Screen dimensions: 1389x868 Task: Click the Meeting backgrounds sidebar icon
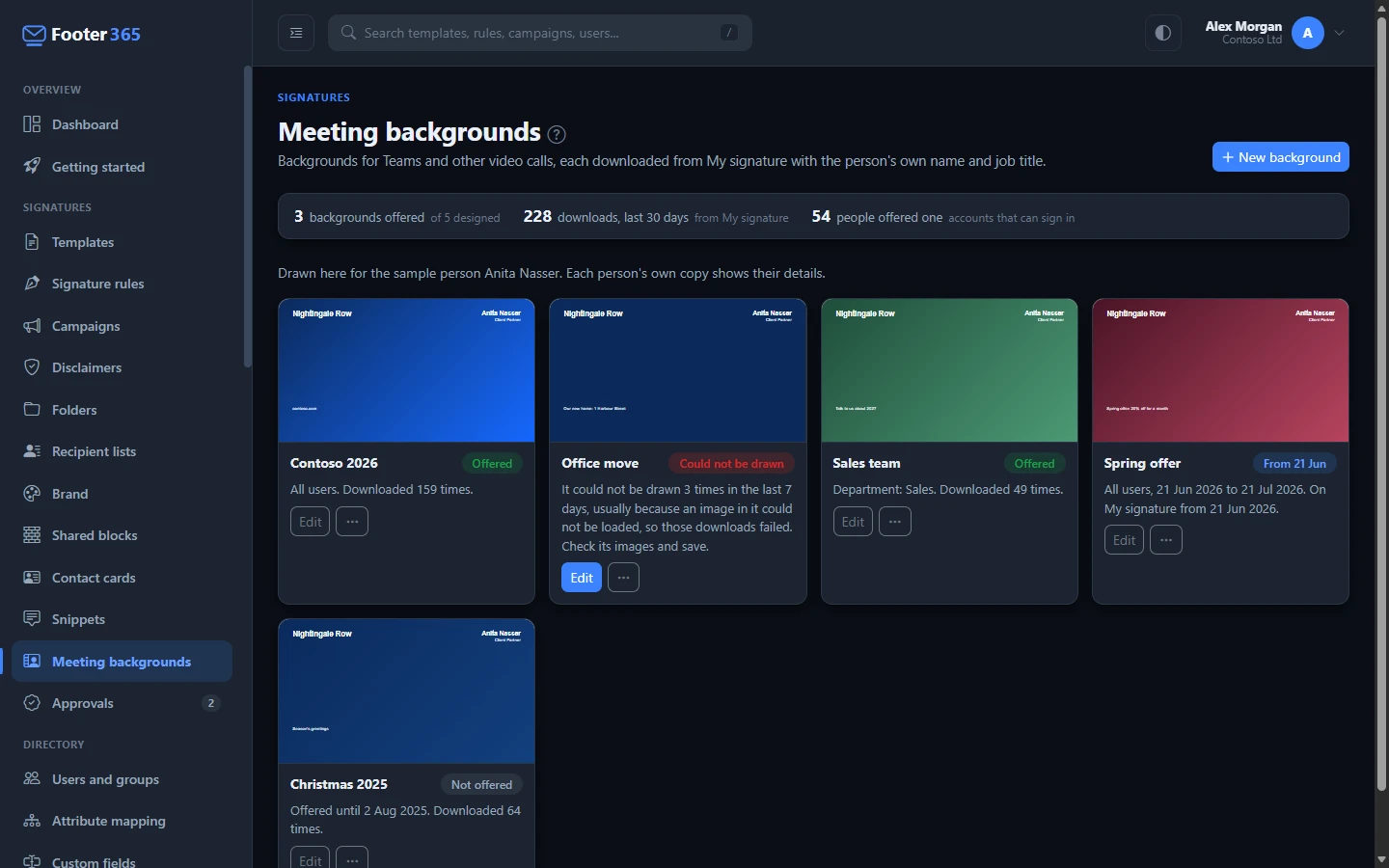(32, 661)
